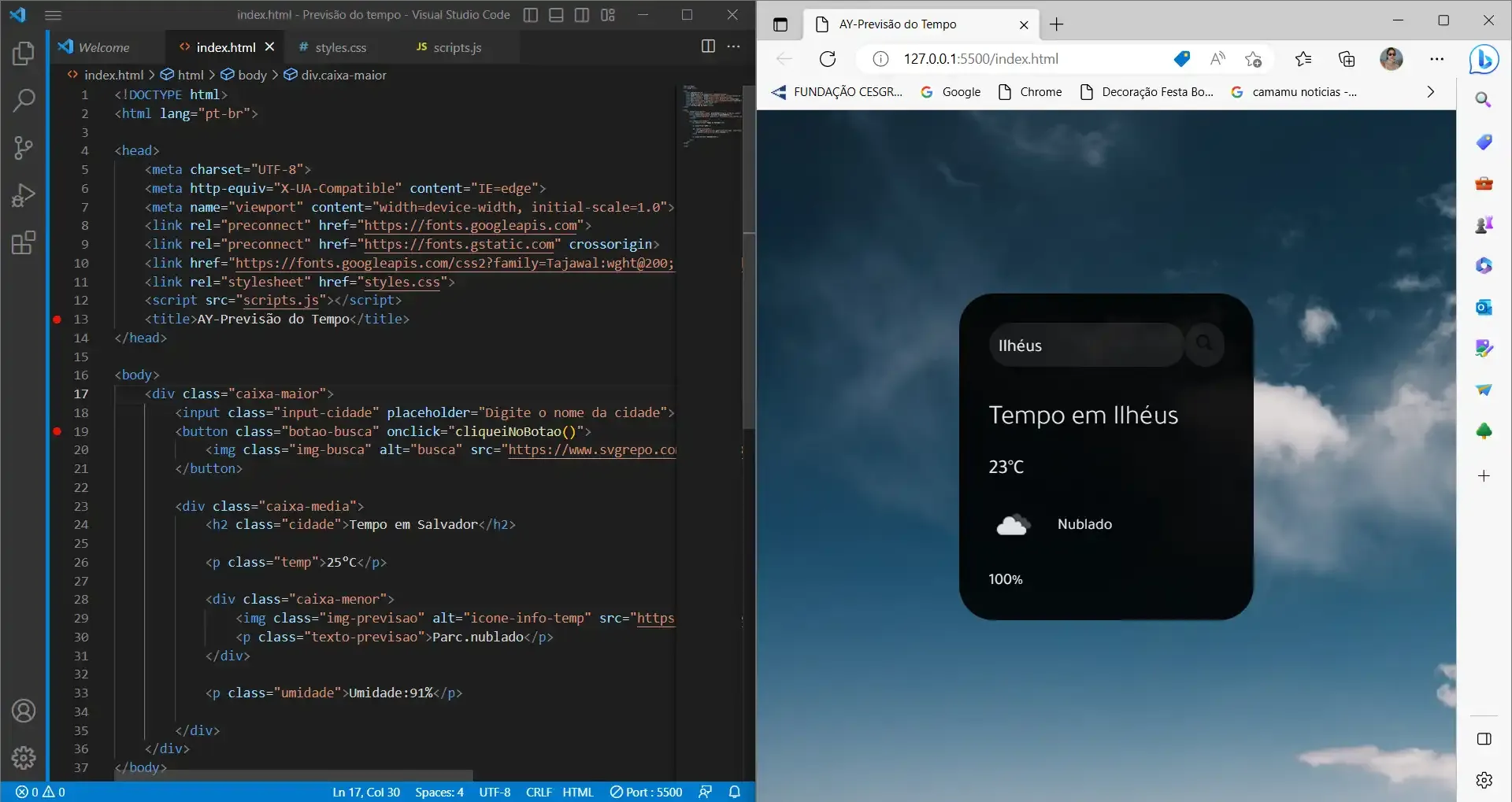1512x802 pixels.
Task: Open the scripts.js link in the code
Action: [281, 301]
